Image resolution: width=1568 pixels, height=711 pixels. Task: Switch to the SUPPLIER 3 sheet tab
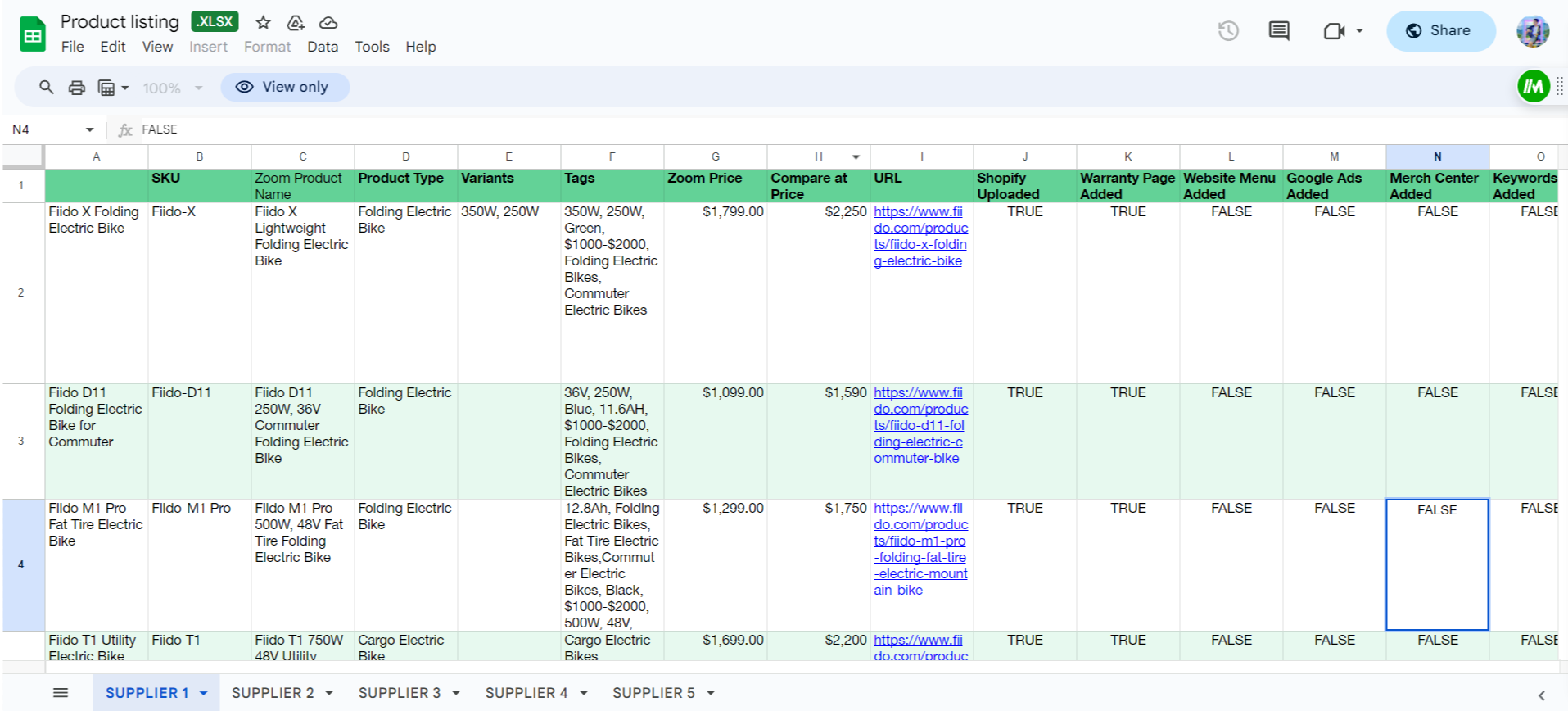[399, 693]
